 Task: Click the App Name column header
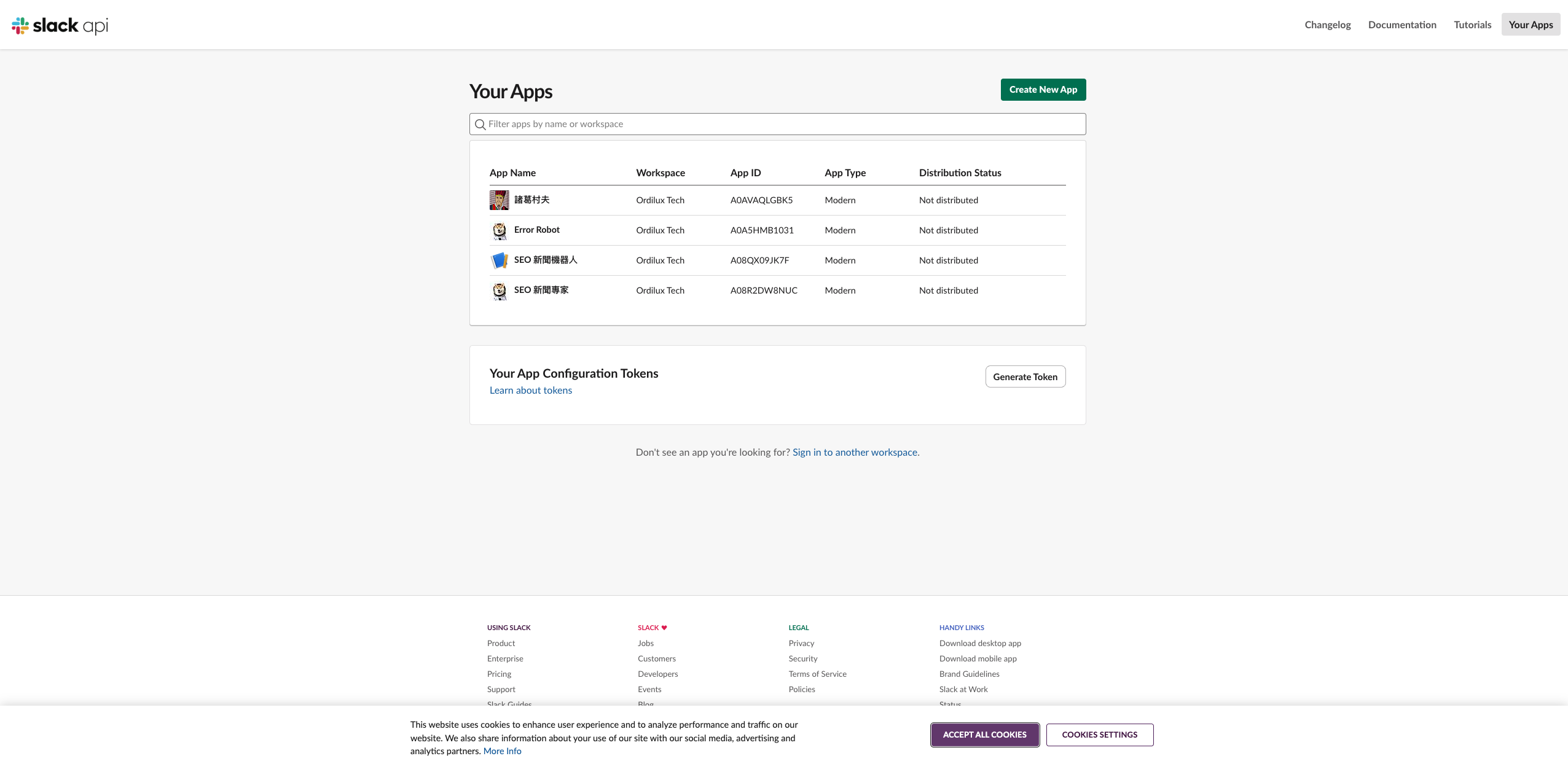coord(512,173)
